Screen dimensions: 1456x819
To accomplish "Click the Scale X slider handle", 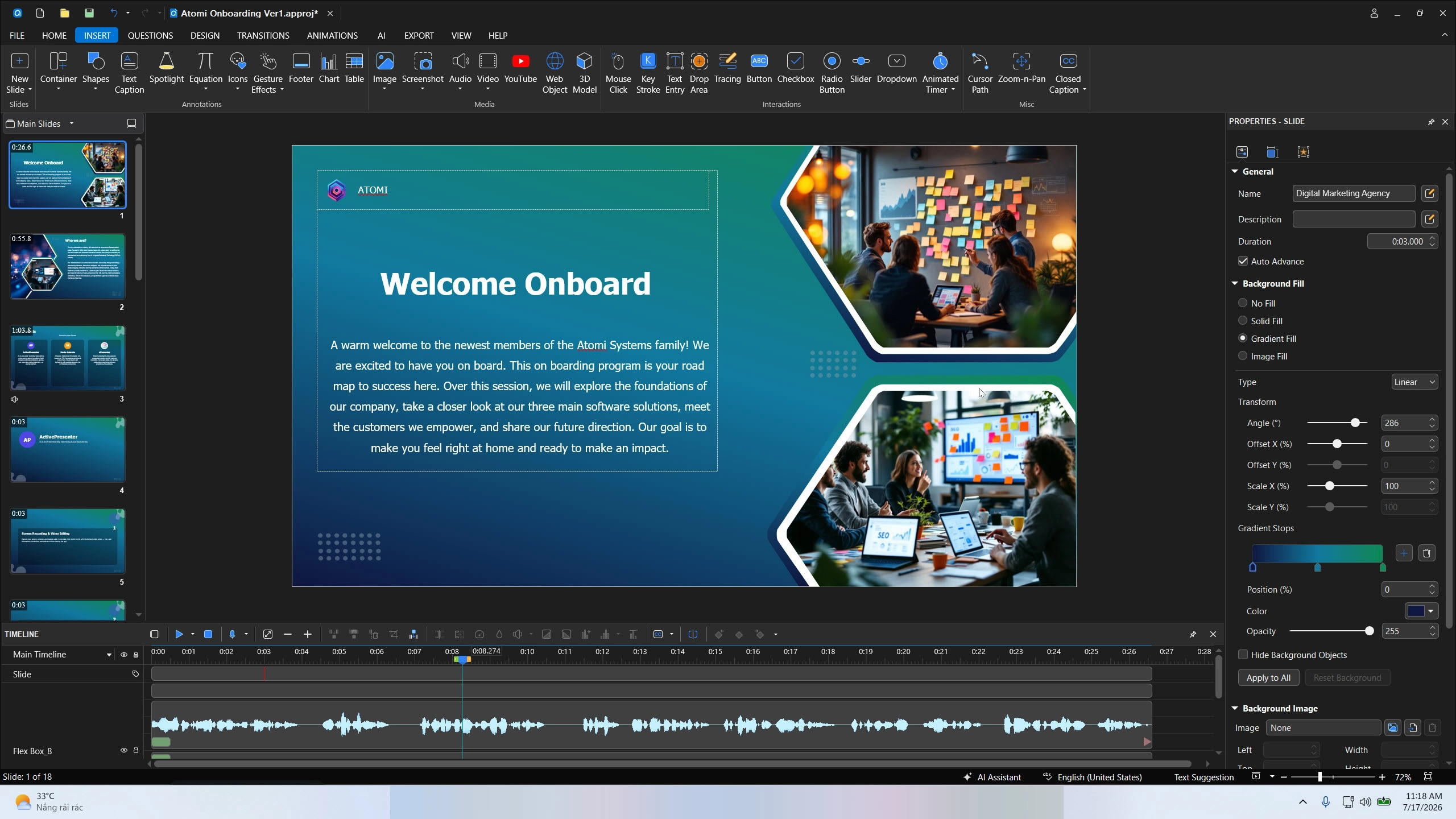I will [1329, 486].
